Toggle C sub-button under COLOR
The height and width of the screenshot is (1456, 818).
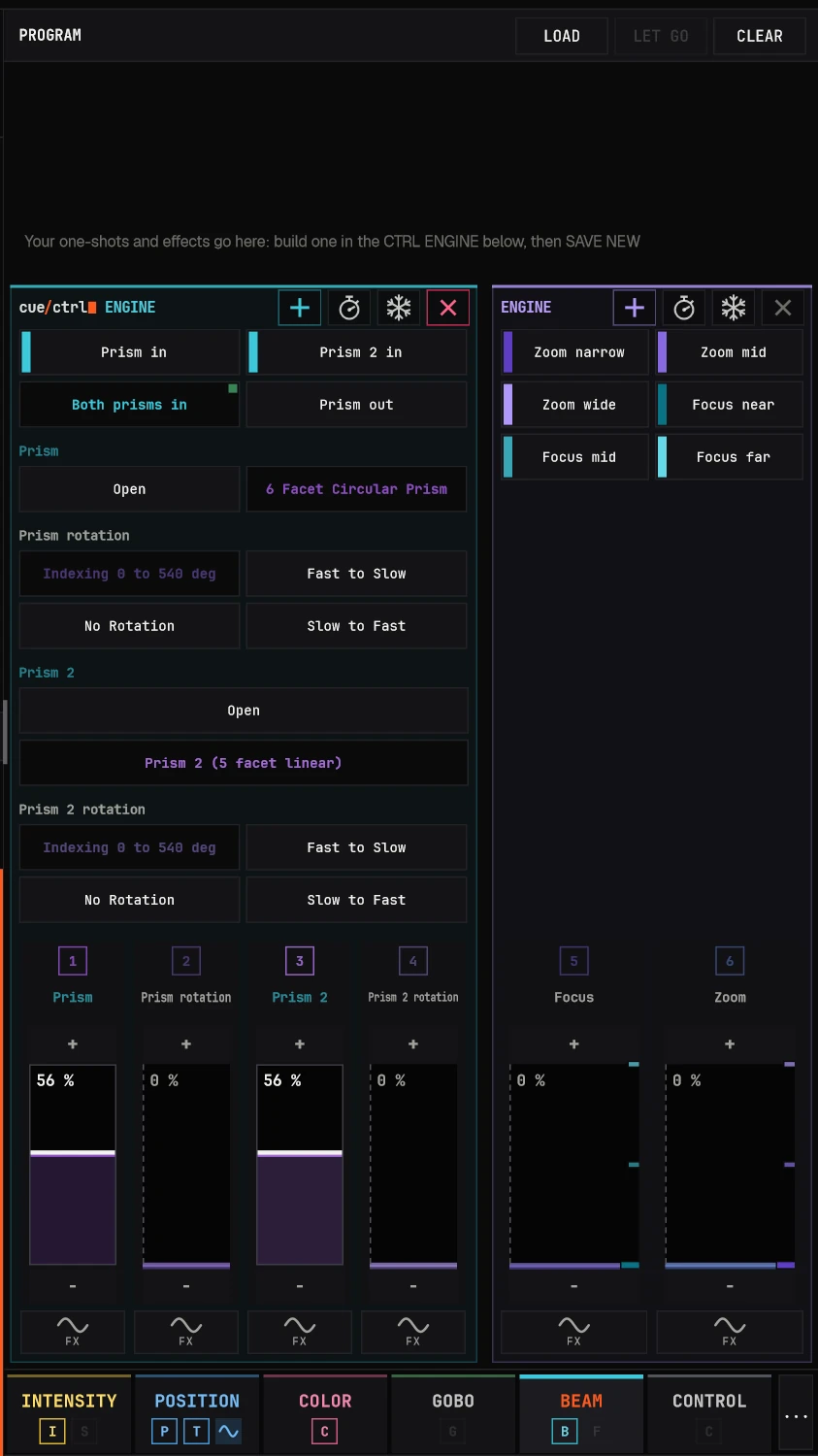click(324, 1431)
